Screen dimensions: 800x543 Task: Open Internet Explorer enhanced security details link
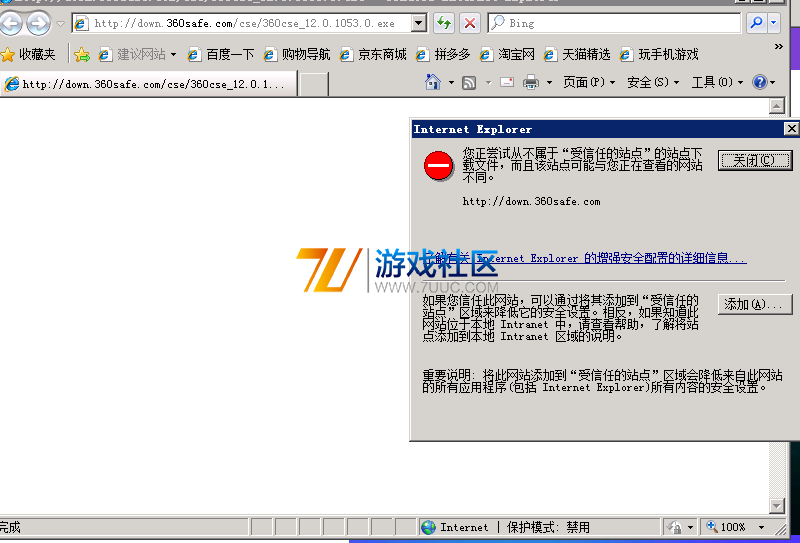(585, 258)
